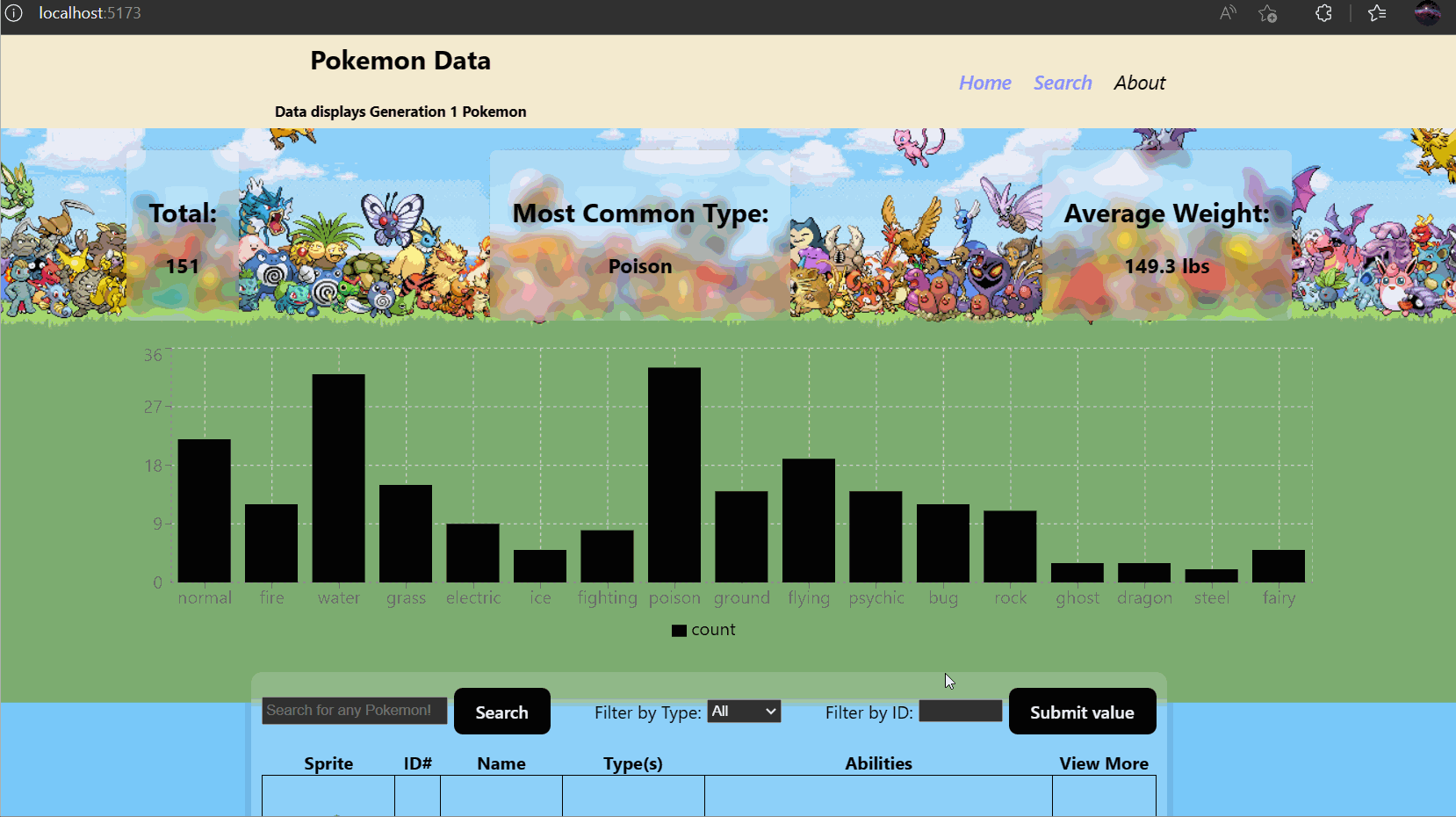This screenshot has height=817, width=1456.
Task: Click the Pokemon Data heading
Action: [400, 61]
